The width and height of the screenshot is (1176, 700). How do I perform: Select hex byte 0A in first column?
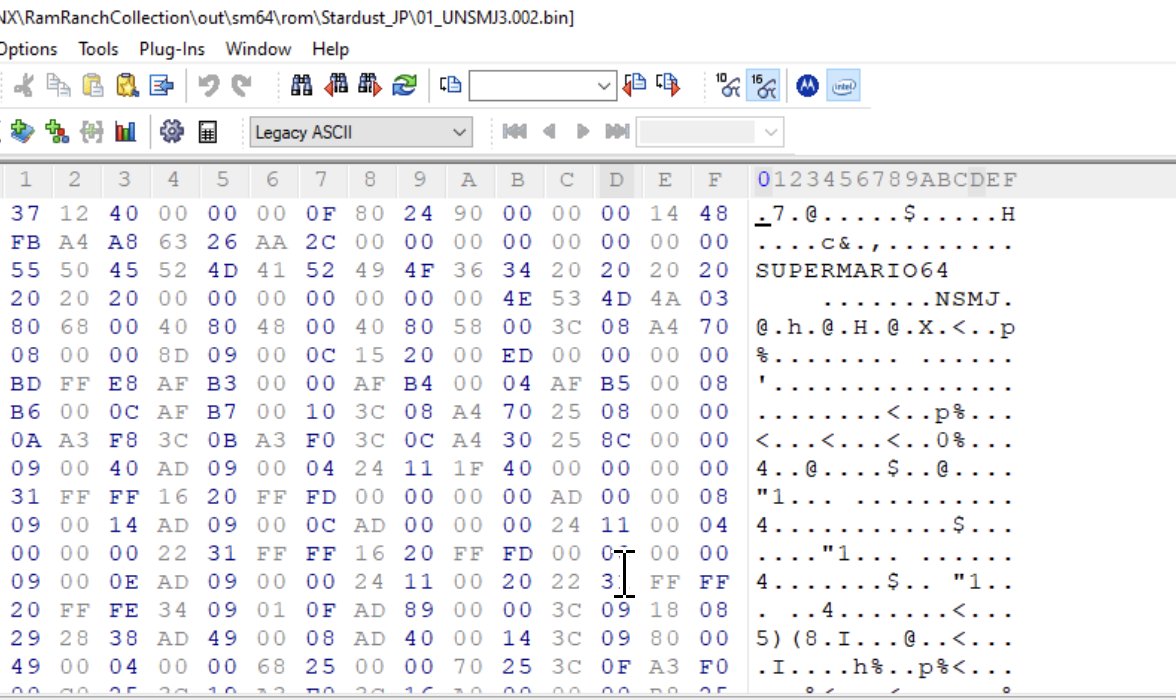pos(26,440)
